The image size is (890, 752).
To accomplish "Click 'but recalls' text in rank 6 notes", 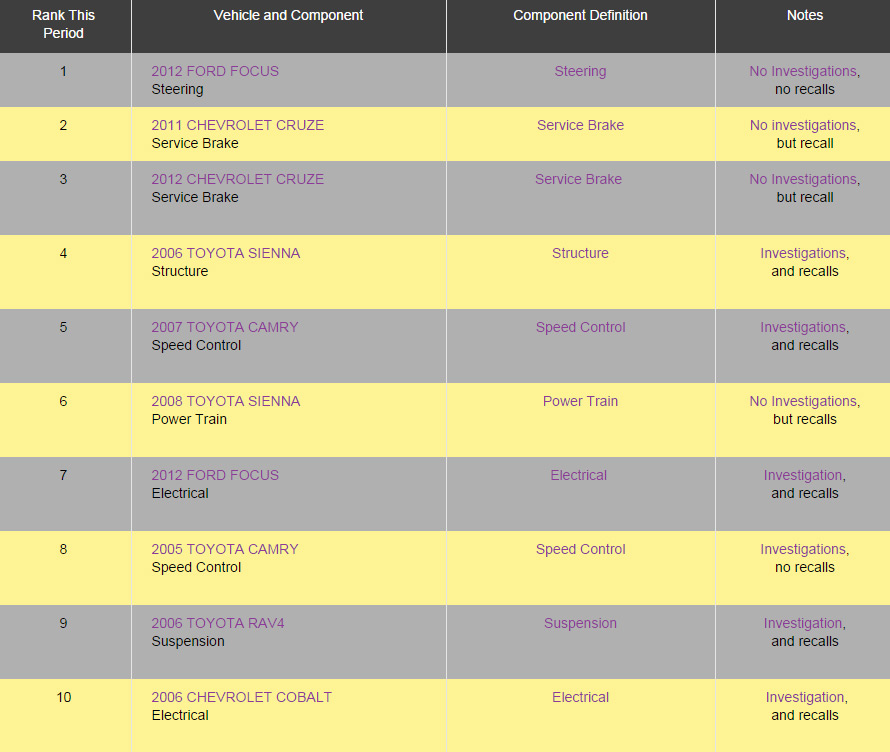I will [x=804, y=419].
